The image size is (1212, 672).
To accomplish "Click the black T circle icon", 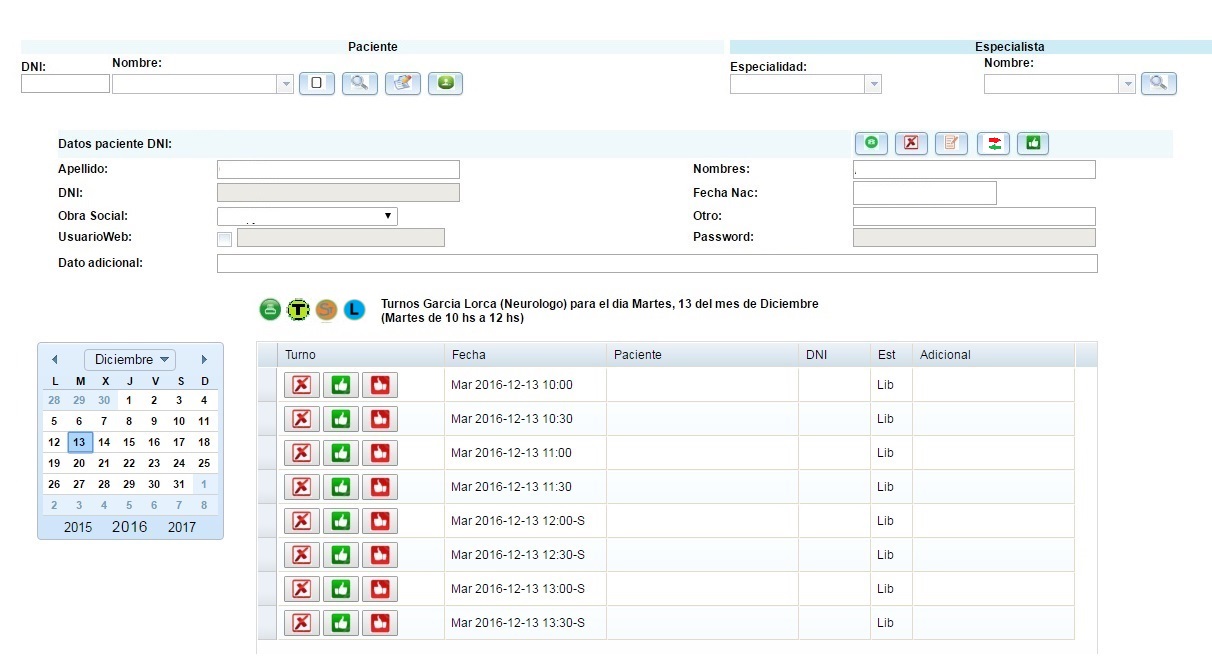I will click(x=298, y=310).
